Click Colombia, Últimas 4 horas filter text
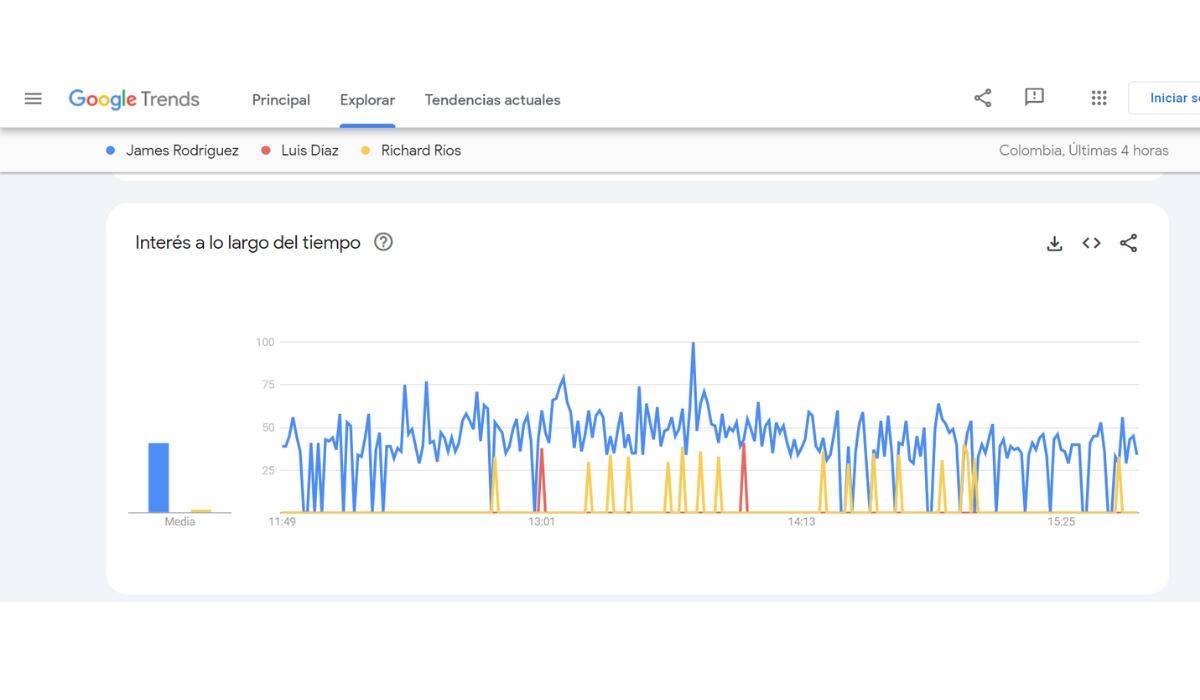1200x700 pixels. tap(1083, 151)
